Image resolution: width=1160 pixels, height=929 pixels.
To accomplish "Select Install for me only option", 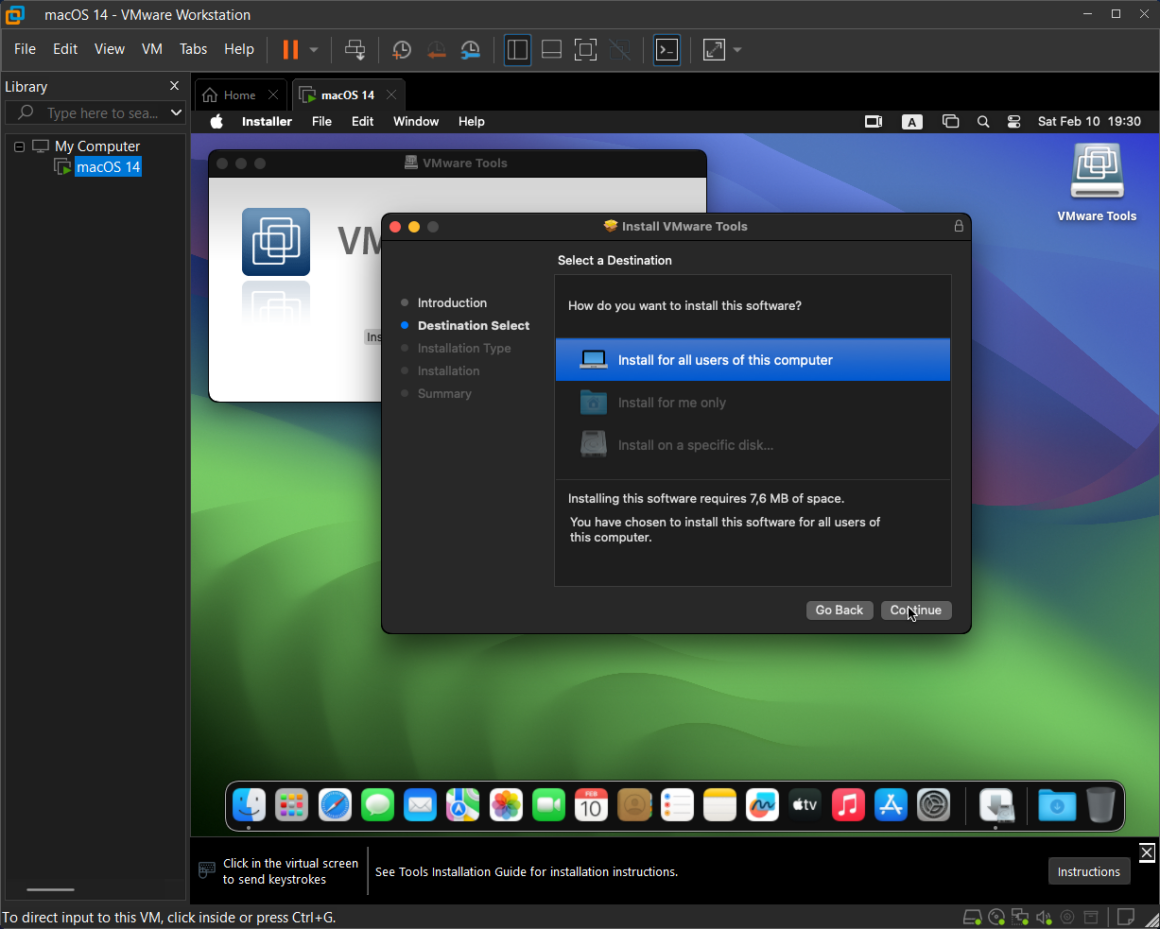I will [x=752, y=403].
